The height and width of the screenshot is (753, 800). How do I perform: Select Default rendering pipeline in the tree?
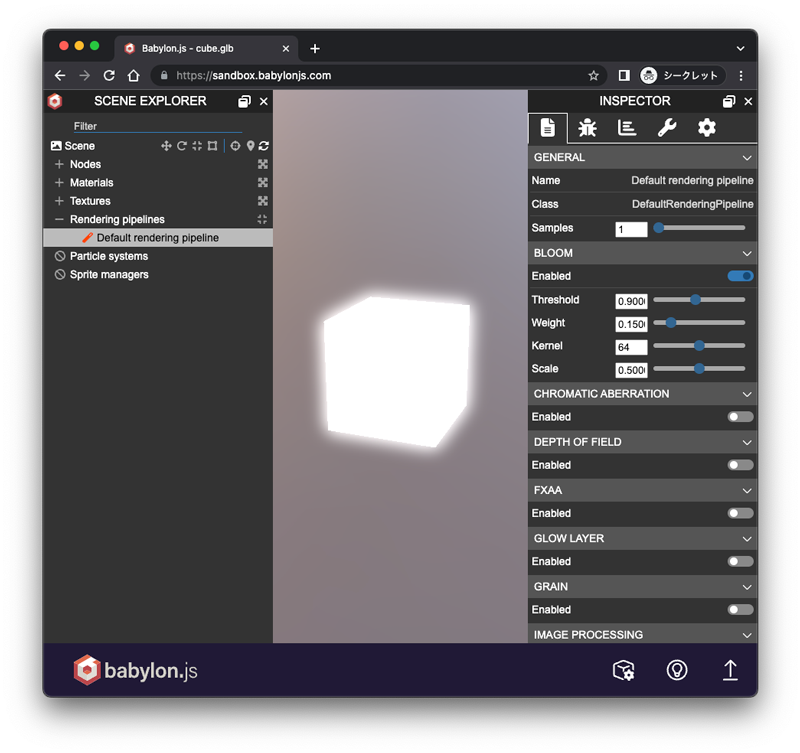pos(158,238)
